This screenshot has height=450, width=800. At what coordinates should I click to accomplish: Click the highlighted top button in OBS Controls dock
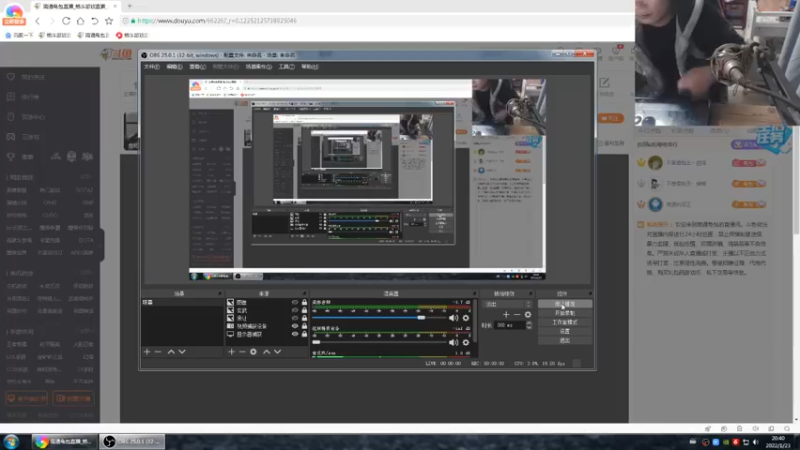pos(565,304)
